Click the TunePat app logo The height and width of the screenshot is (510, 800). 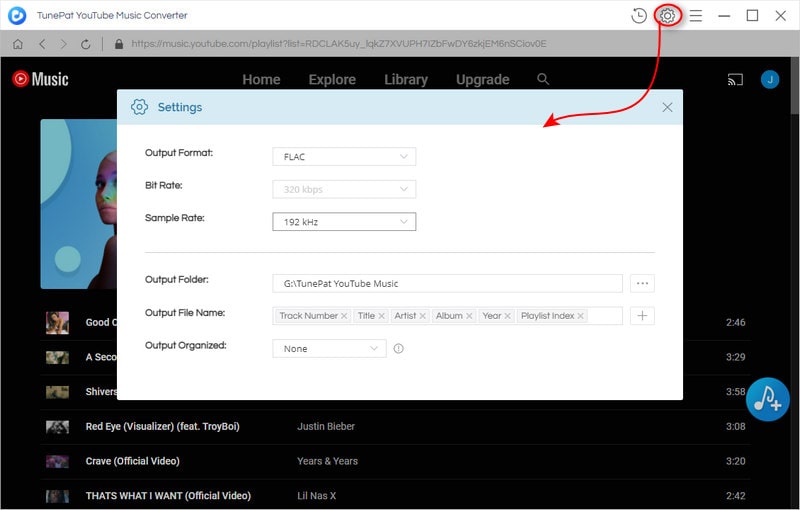(x=17, y=16)
